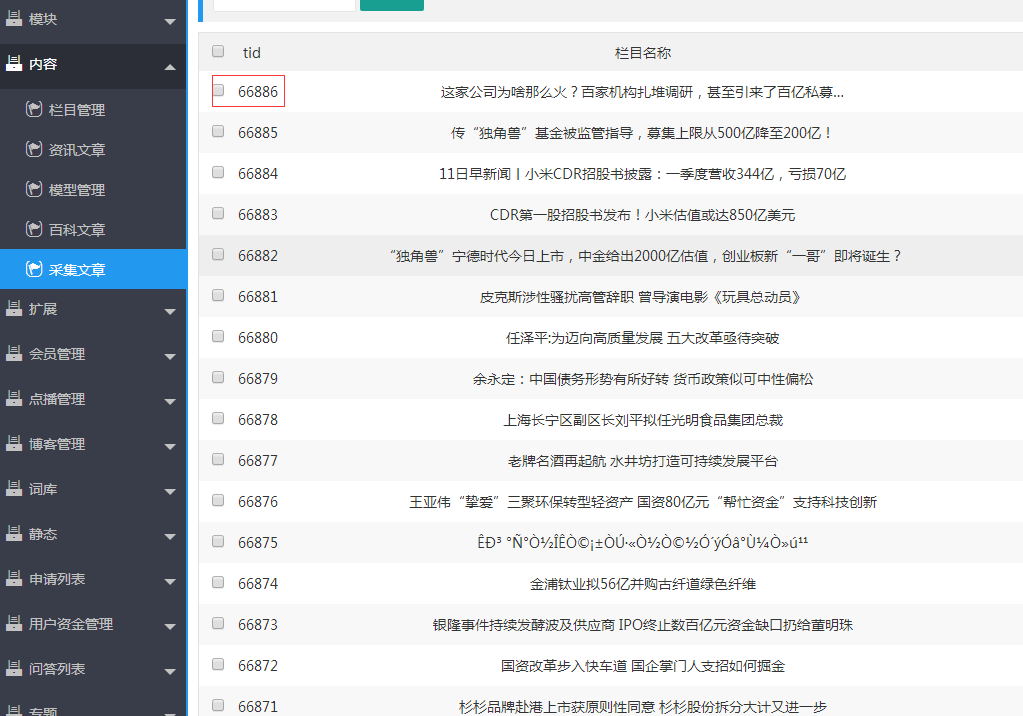1023x716 pixels.
Task: Click the green button above the table
Action: coord(391,4)
